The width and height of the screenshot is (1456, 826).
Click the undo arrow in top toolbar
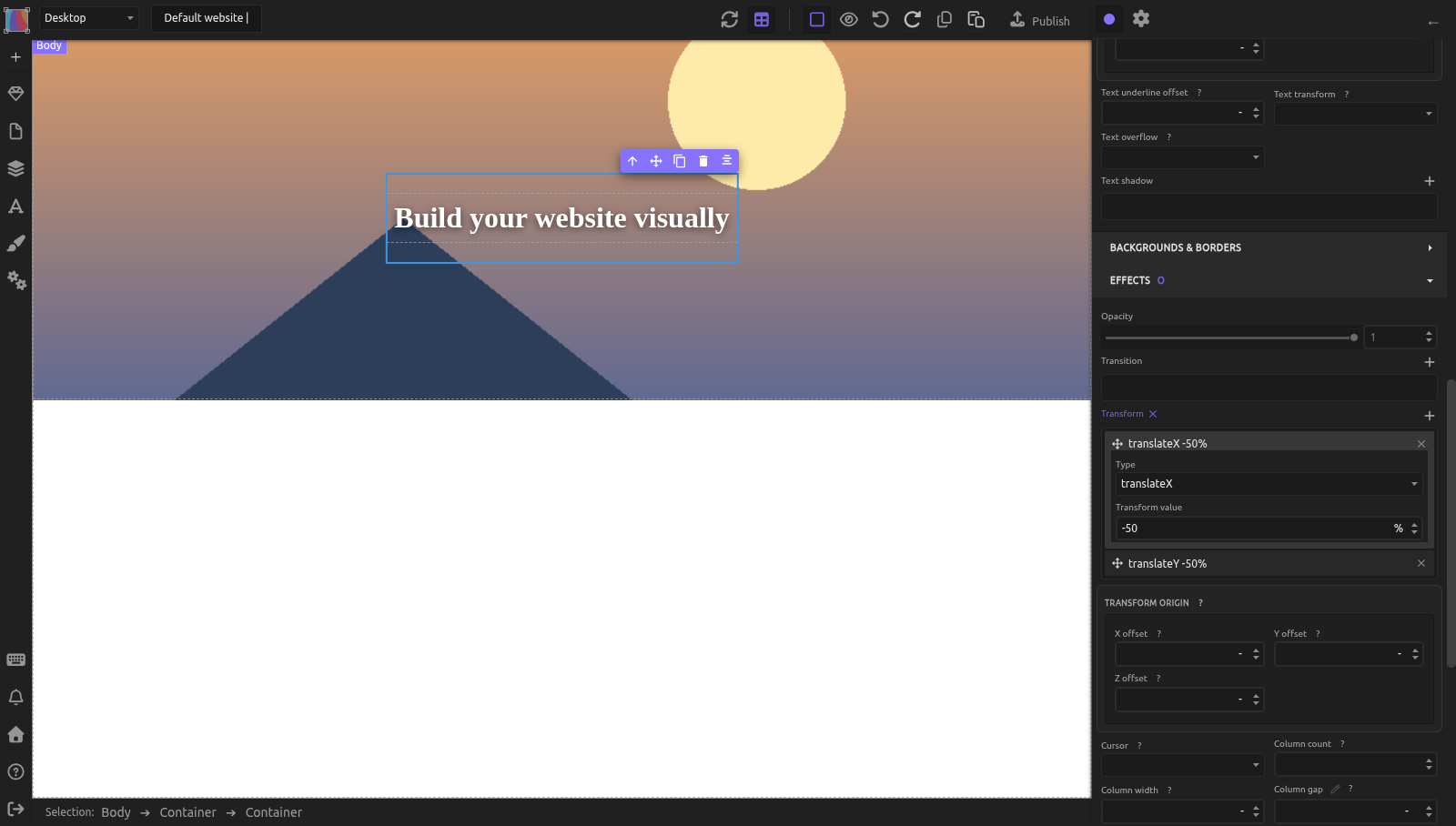coord(880,19)
